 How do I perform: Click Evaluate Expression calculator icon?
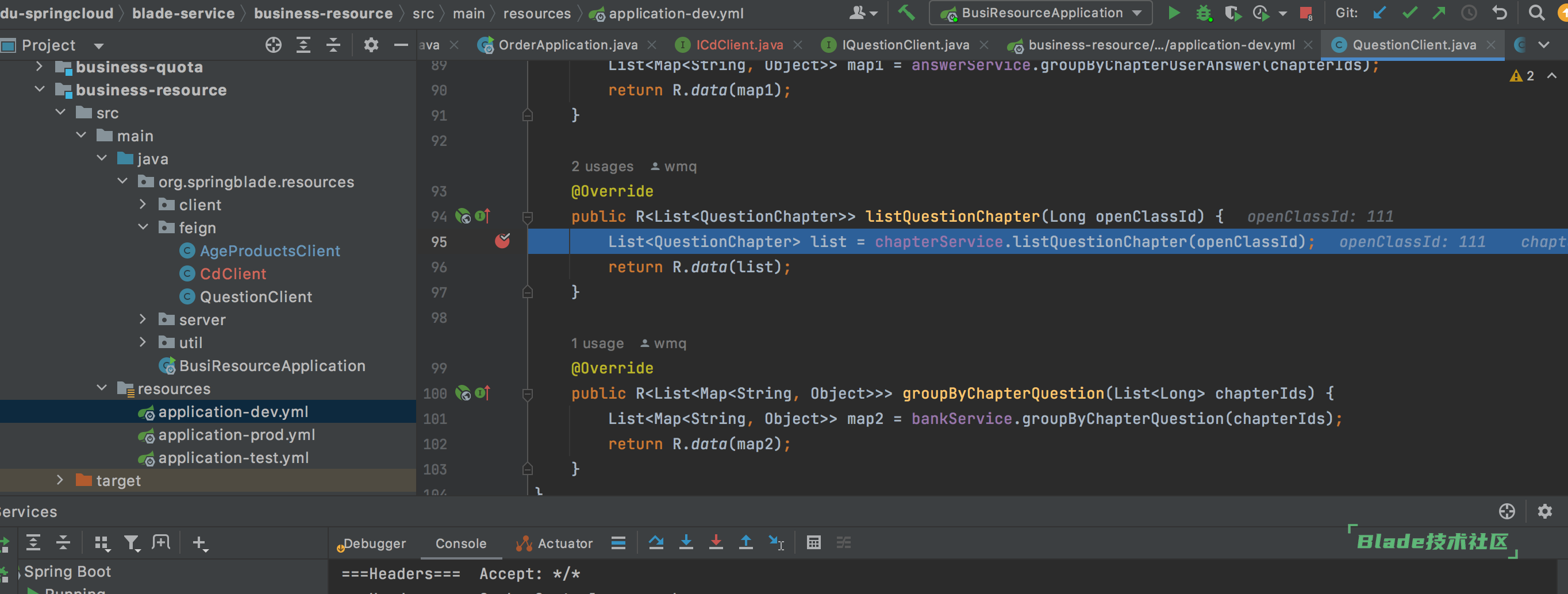(813, 543)
